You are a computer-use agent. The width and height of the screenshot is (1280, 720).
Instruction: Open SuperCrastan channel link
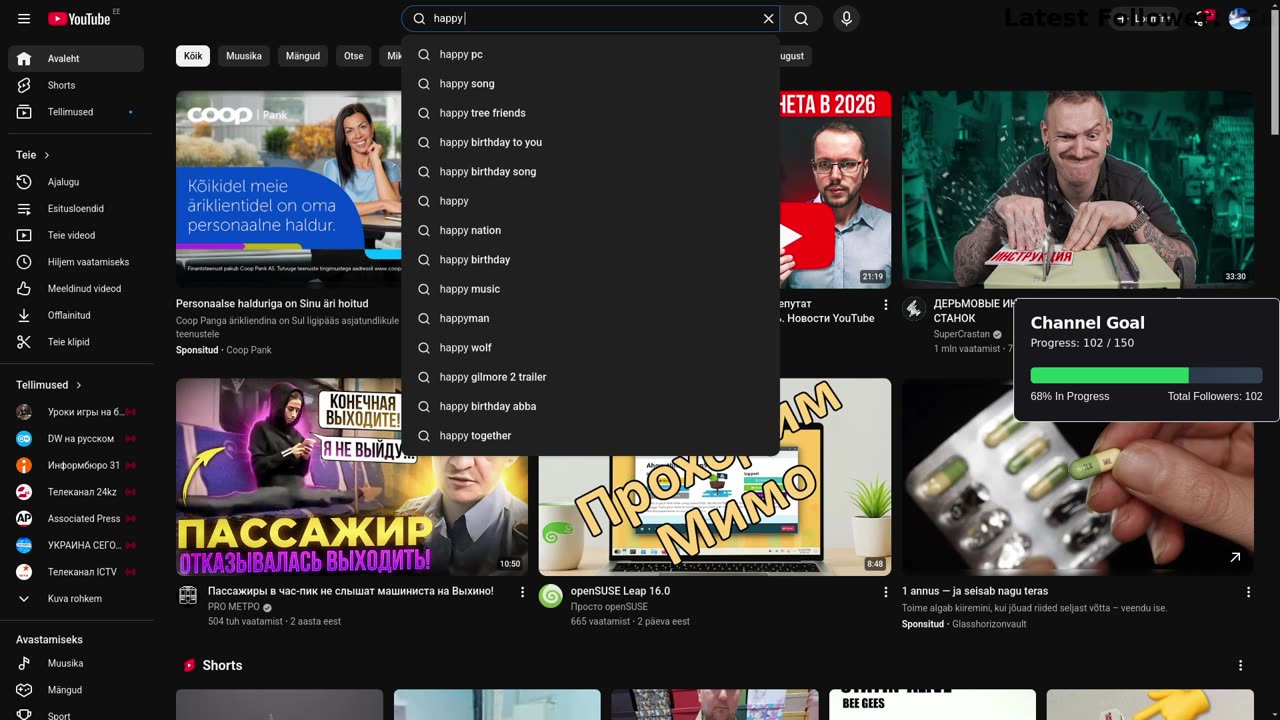point(961,335)
